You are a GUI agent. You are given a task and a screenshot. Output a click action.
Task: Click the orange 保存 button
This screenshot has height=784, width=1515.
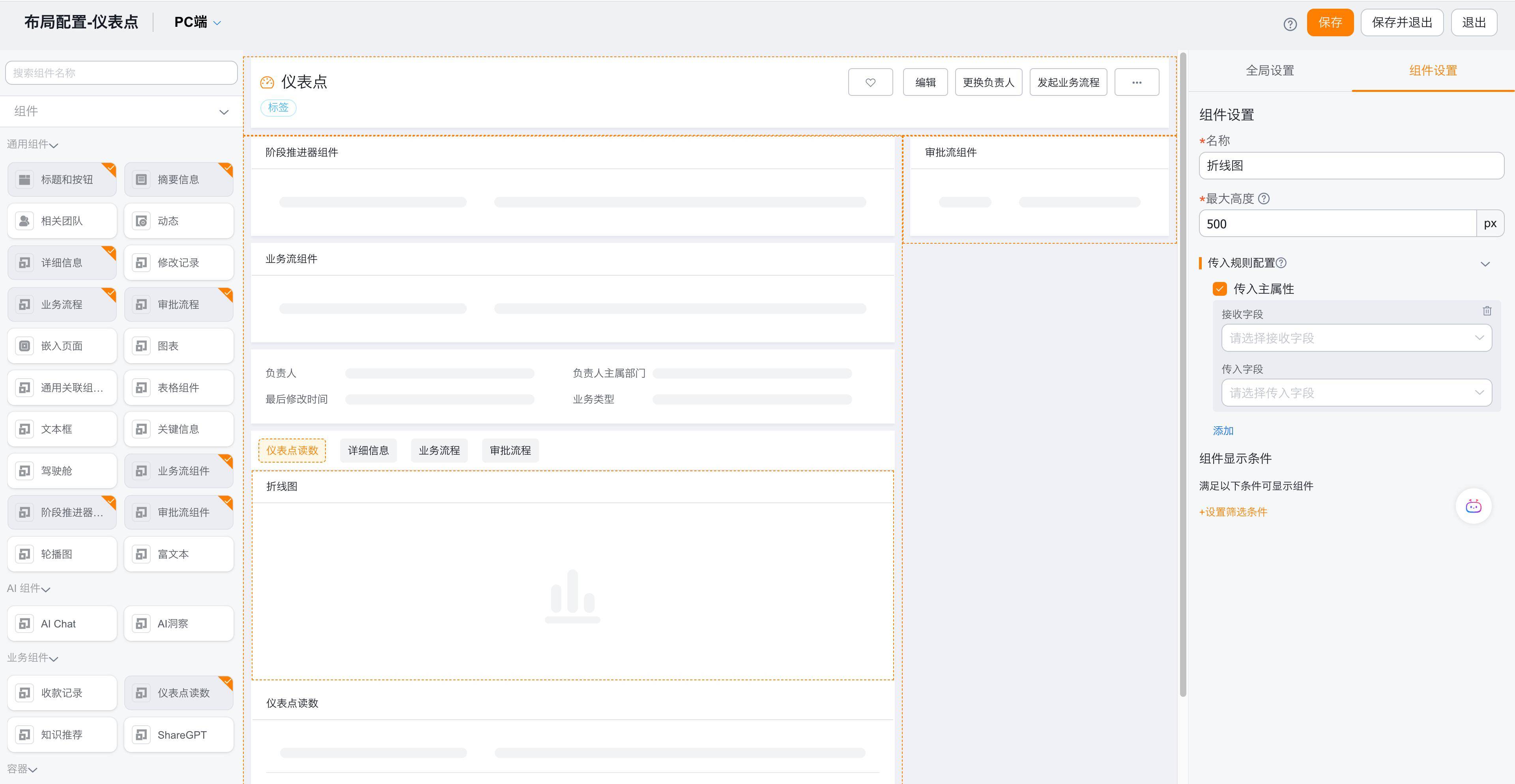point(1330,22)
